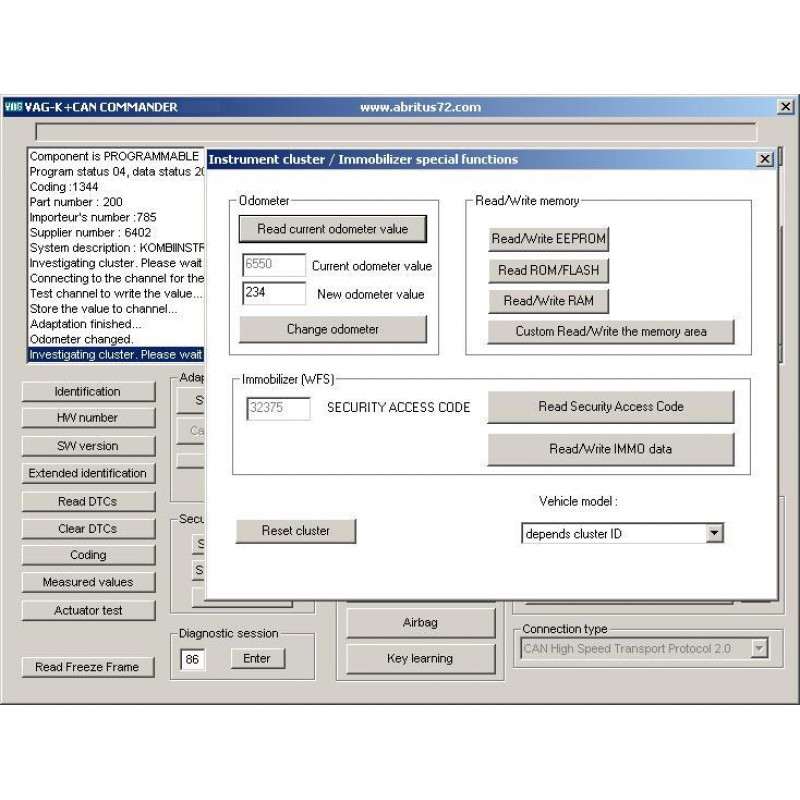Image resolution: width=800 pixels, height=800 pixels.
Task: Click Read current odometer value
Action: tap(334, 228)
